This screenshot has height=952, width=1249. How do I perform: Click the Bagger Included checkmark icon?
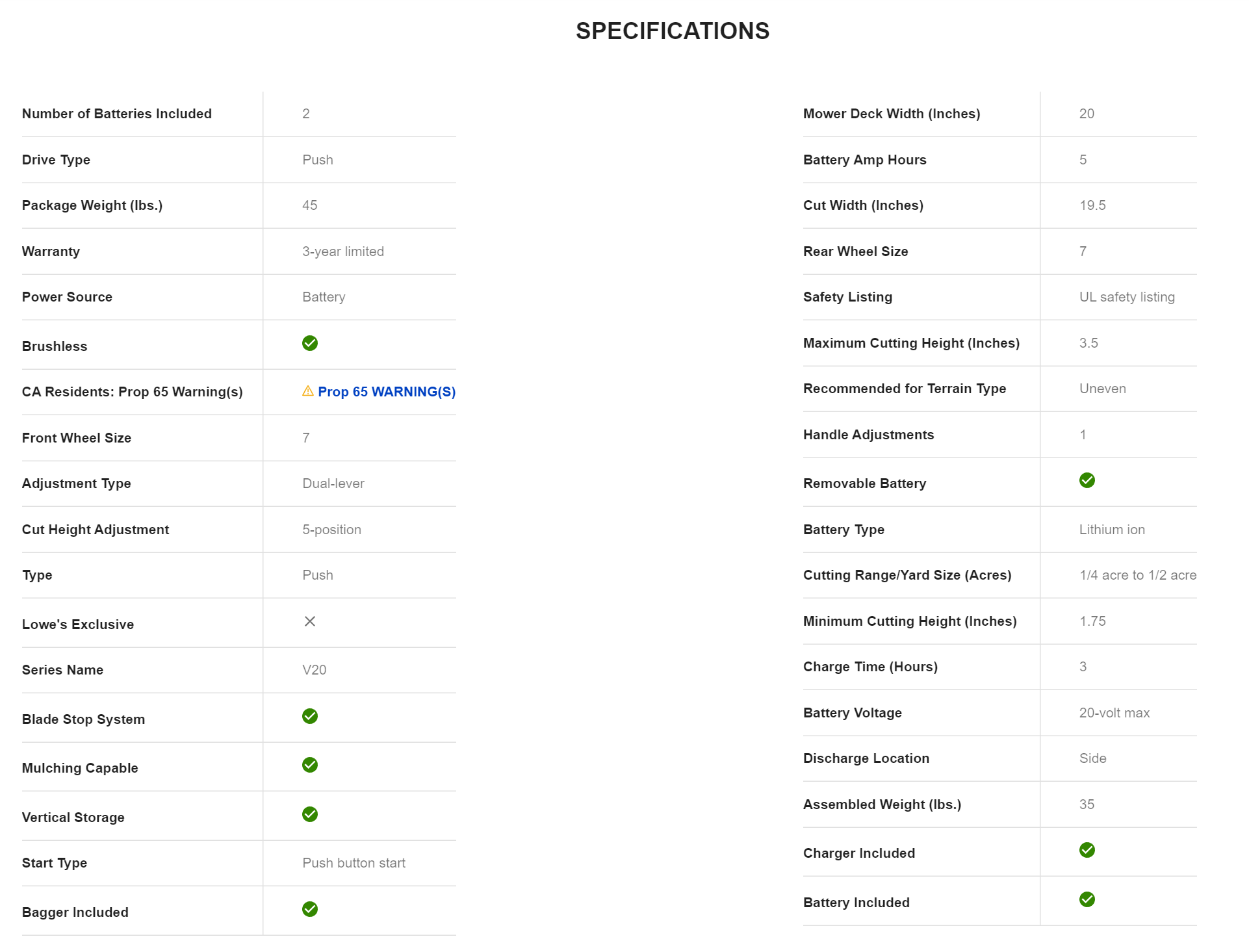point(310,909)
